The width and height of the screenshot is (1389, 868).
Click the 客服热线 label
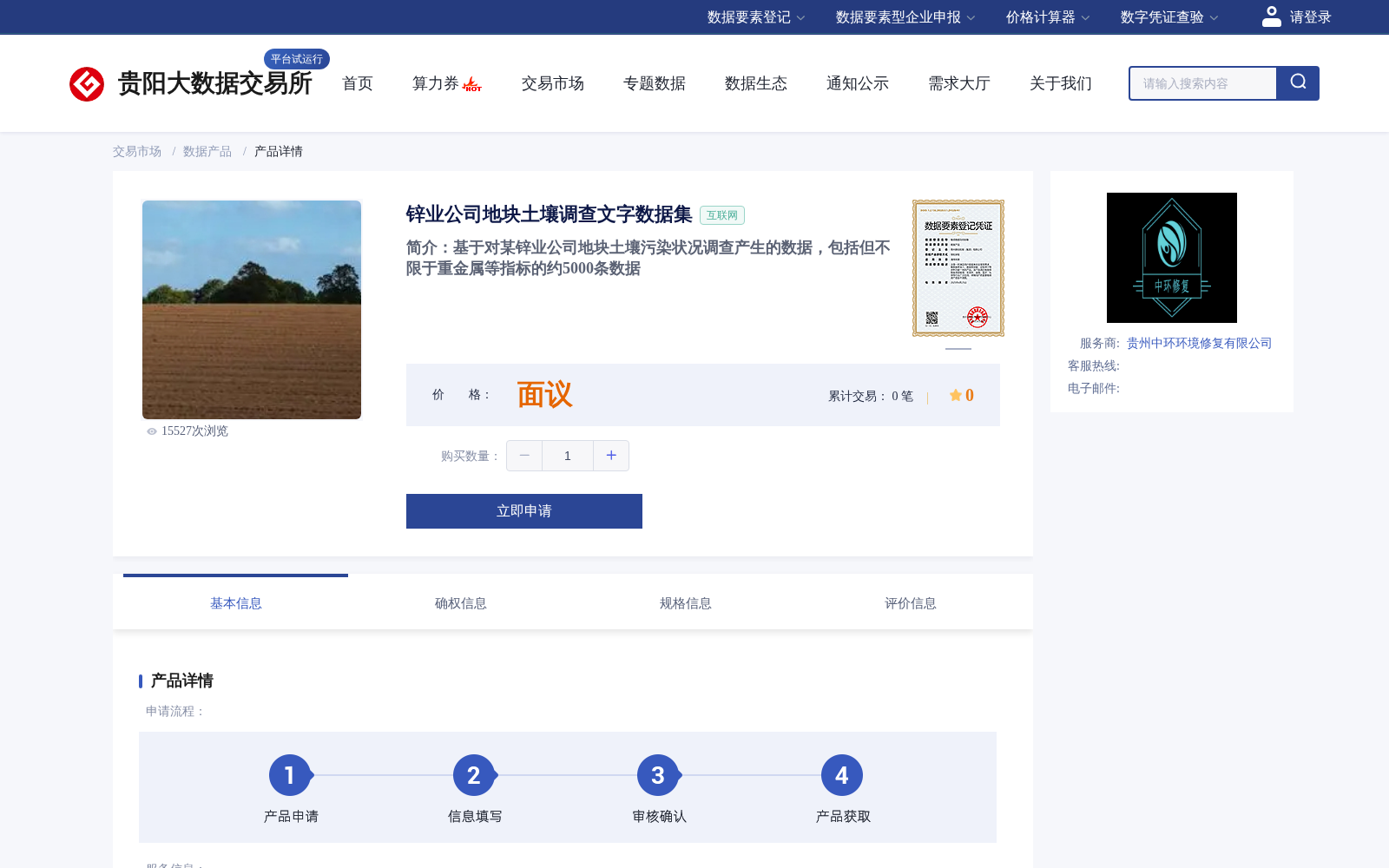point(1094,365)
